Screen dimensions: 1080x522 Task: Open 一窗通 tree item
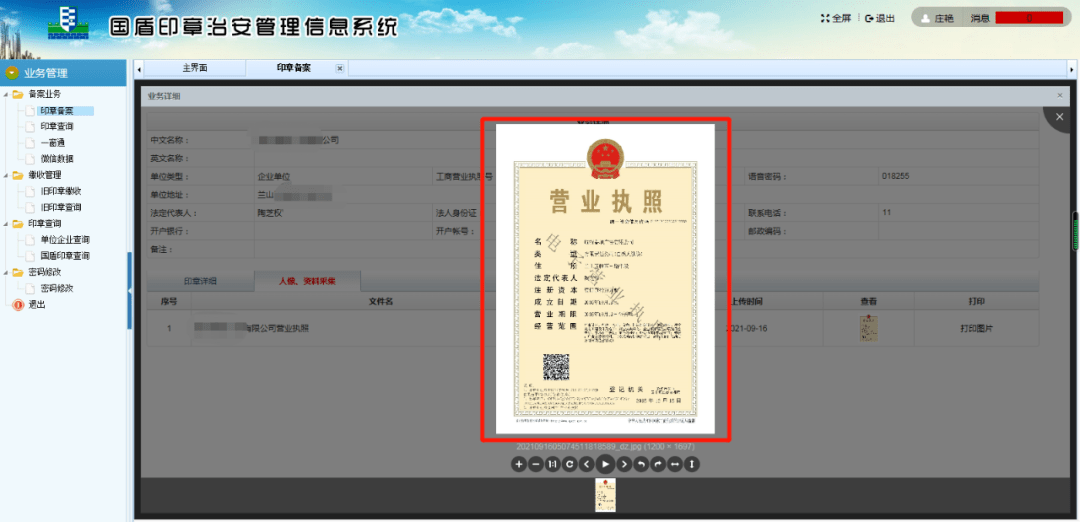(x=52, y=143)
